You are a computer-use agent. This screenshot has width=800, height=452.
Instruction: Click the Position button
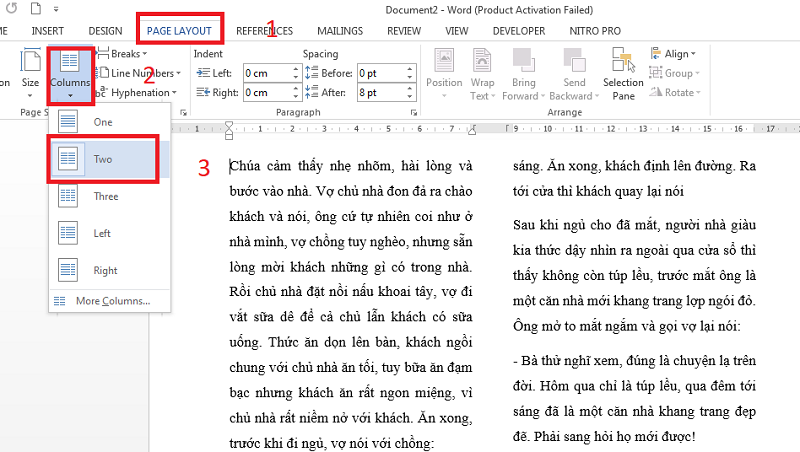pyautogui.click(x=444, y=74)
